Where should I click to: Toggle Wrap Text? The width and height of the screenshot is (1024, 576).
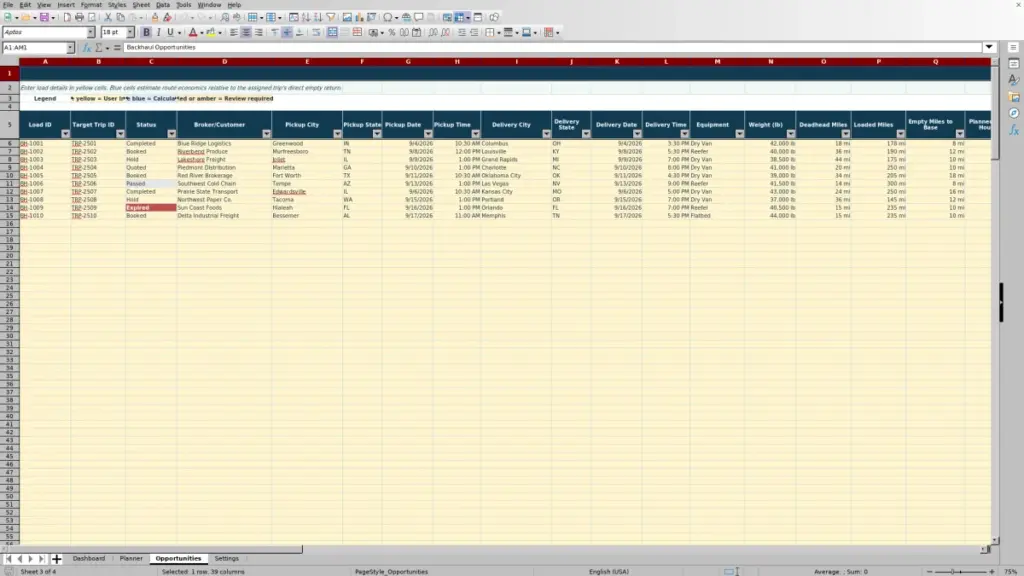click(x=316, y=33)
